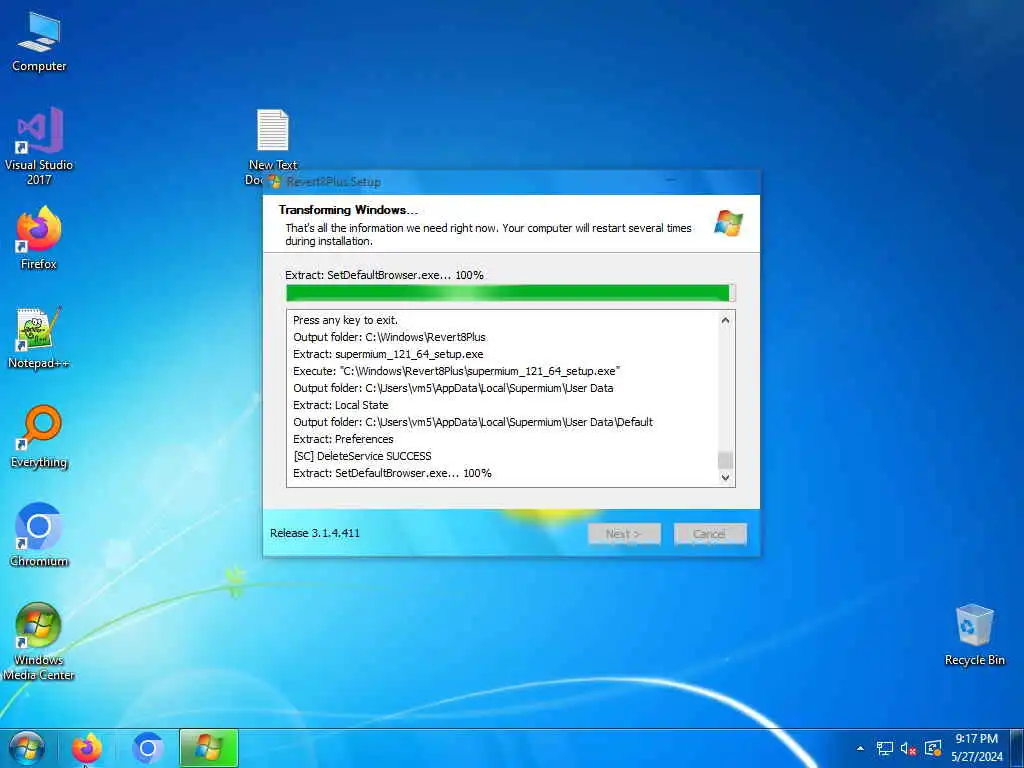Show hidden system tray icons
This screenshot has height=768, width=1024.
[860, 748]
